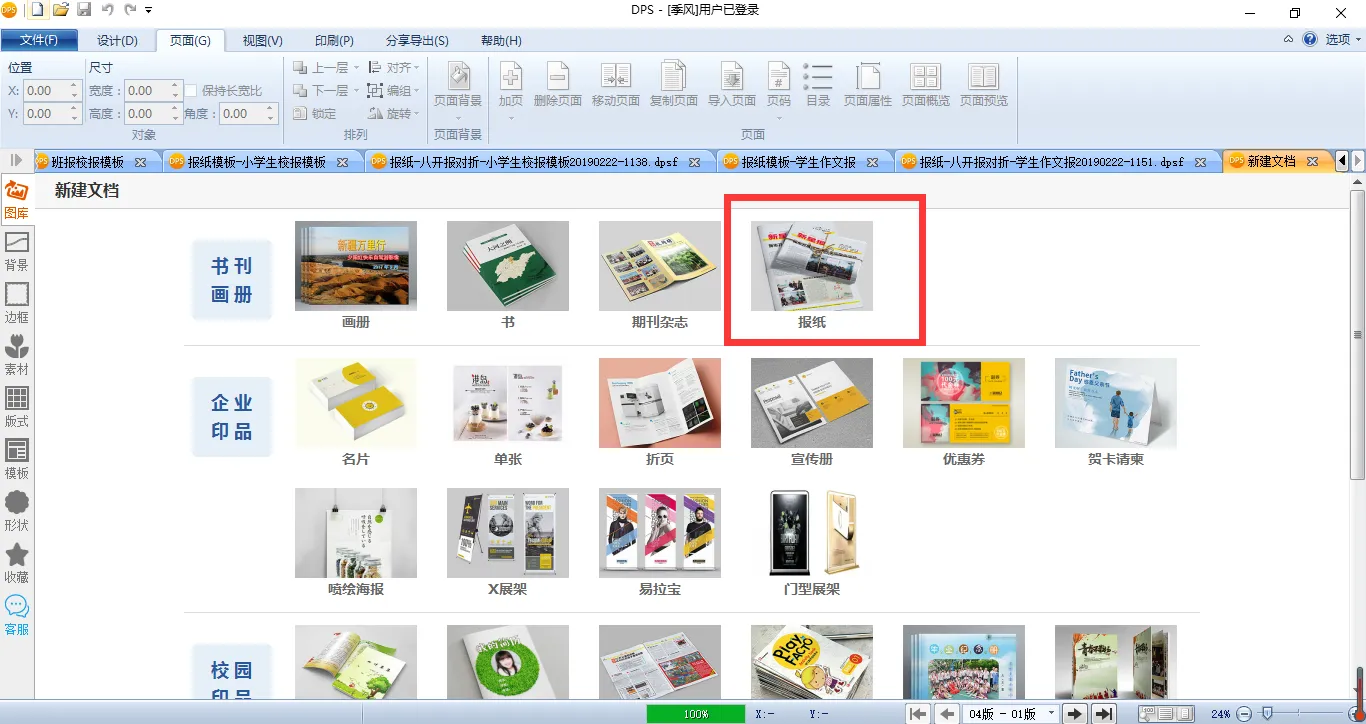Close the 新建文档 document tab
The width and height of the screenshot is (1366, 724).
click(x=1312, y=162)
